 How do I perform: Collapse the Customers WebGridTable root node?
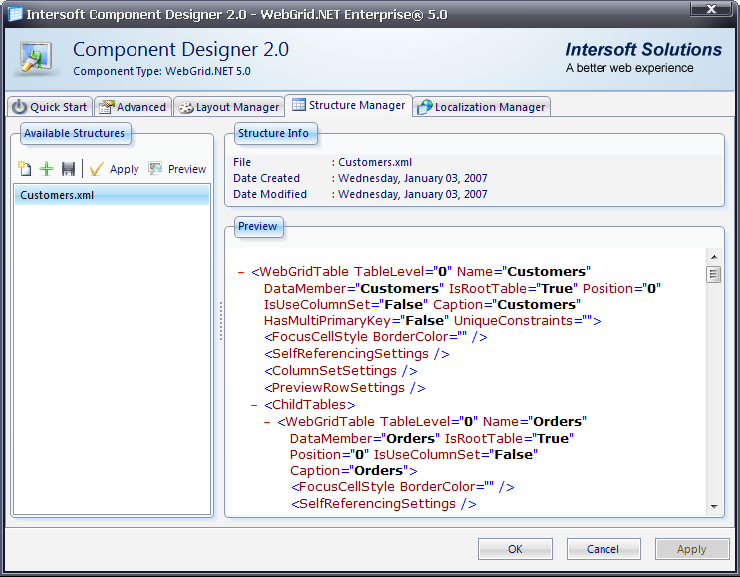click(241, 272)
